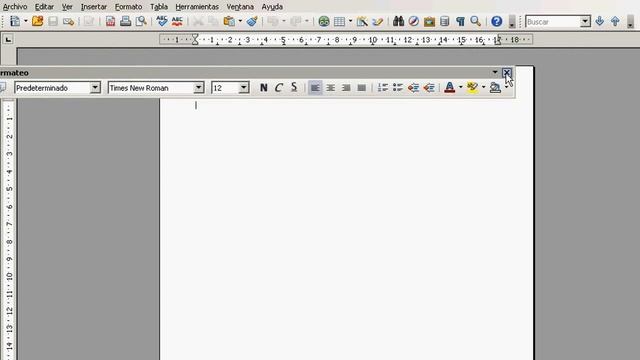Justify the text
Screen dimensions: 640x360
pos(362,88)
